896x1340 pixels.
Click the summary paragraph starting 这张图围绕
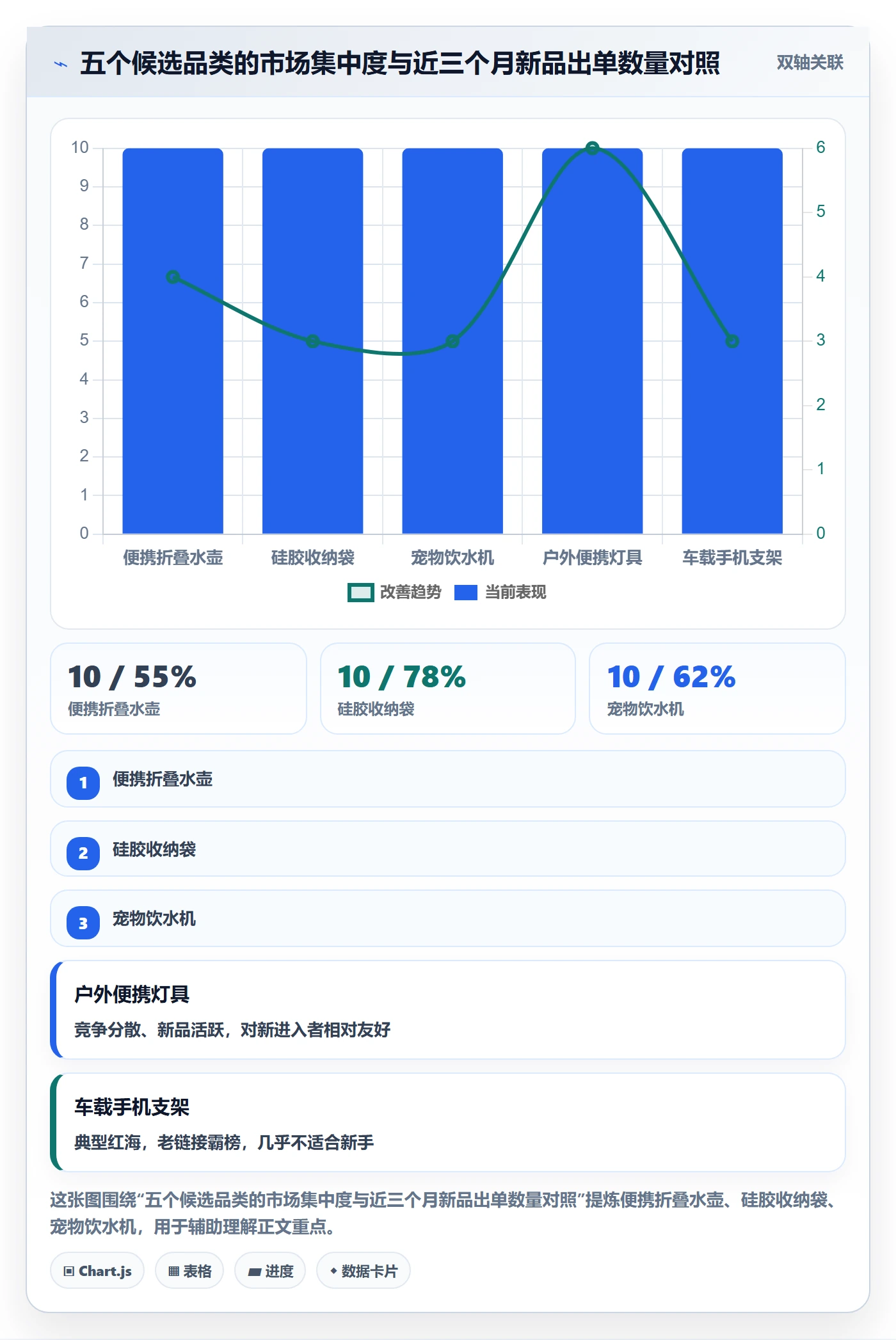pos(446,1213)
